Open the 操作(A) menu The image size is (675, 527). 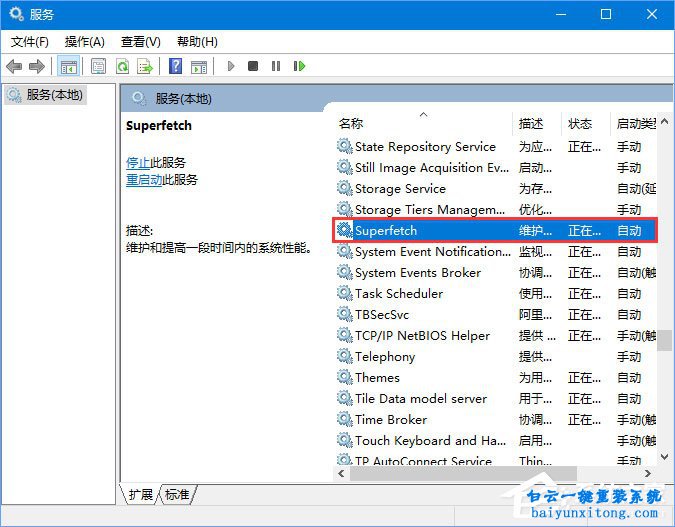(x=85, y=42)
